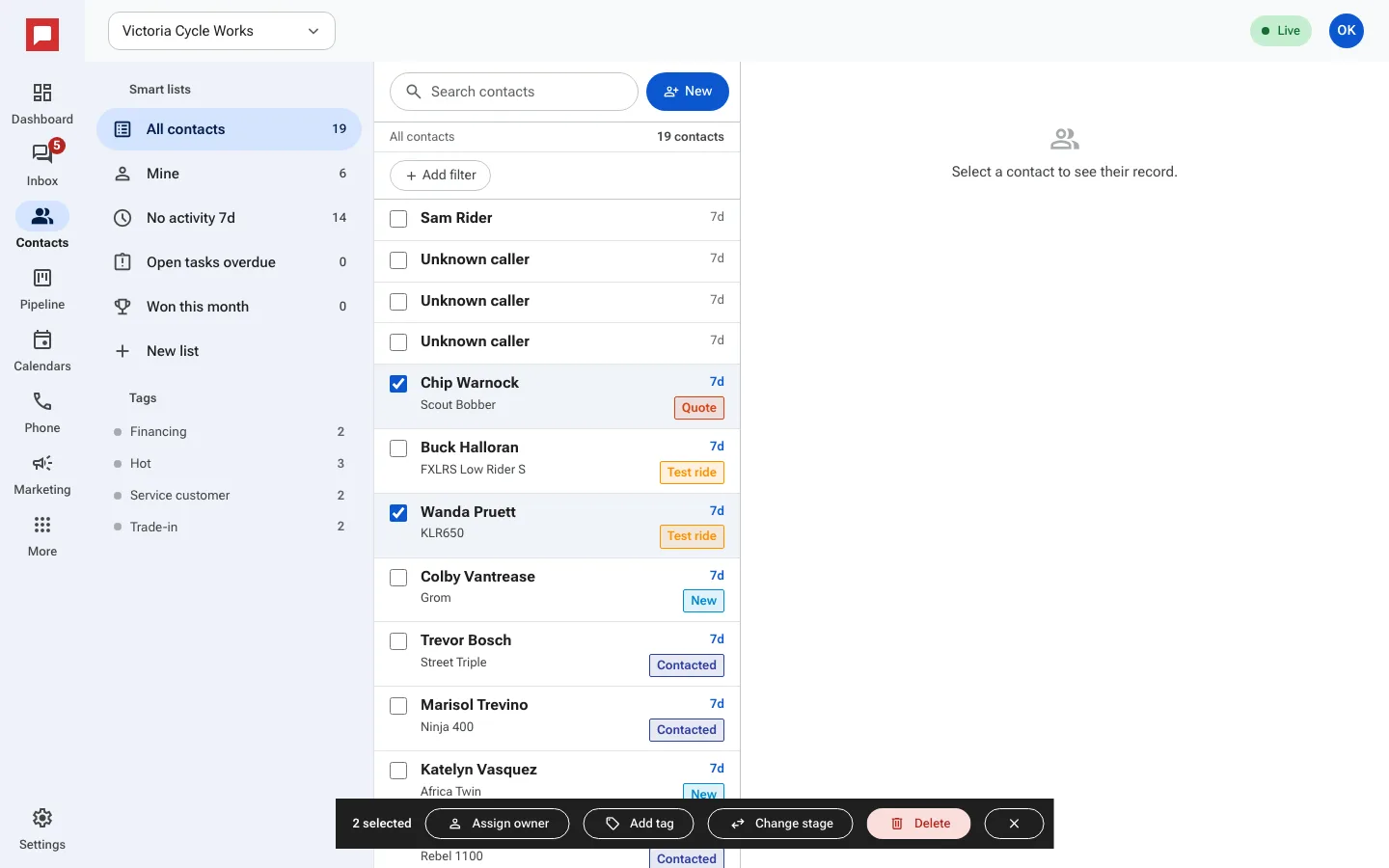Select the All contacts smart list

tap(229, 129)
